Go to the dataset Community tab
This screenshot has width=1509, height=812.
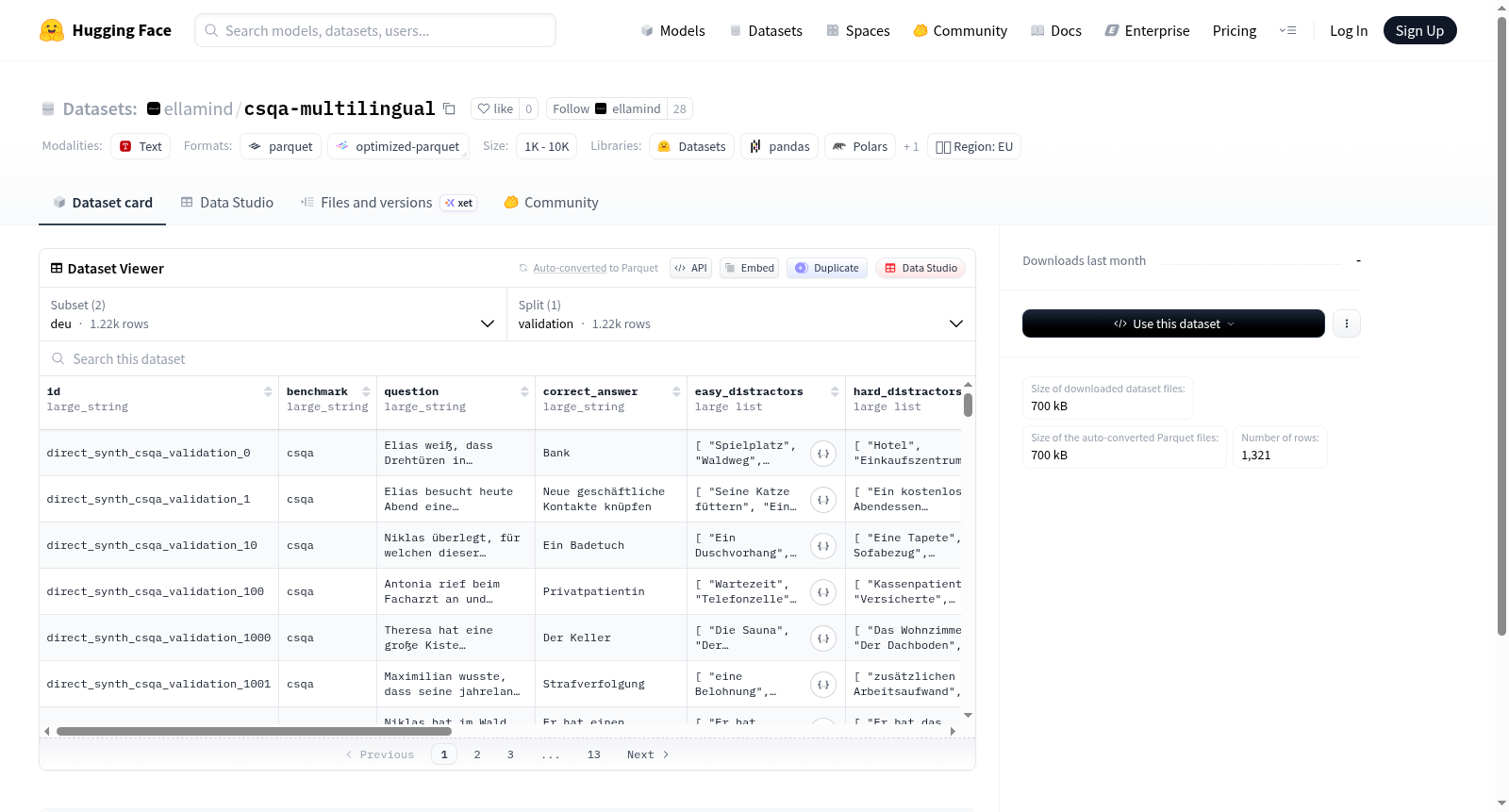tap(551, 203)
